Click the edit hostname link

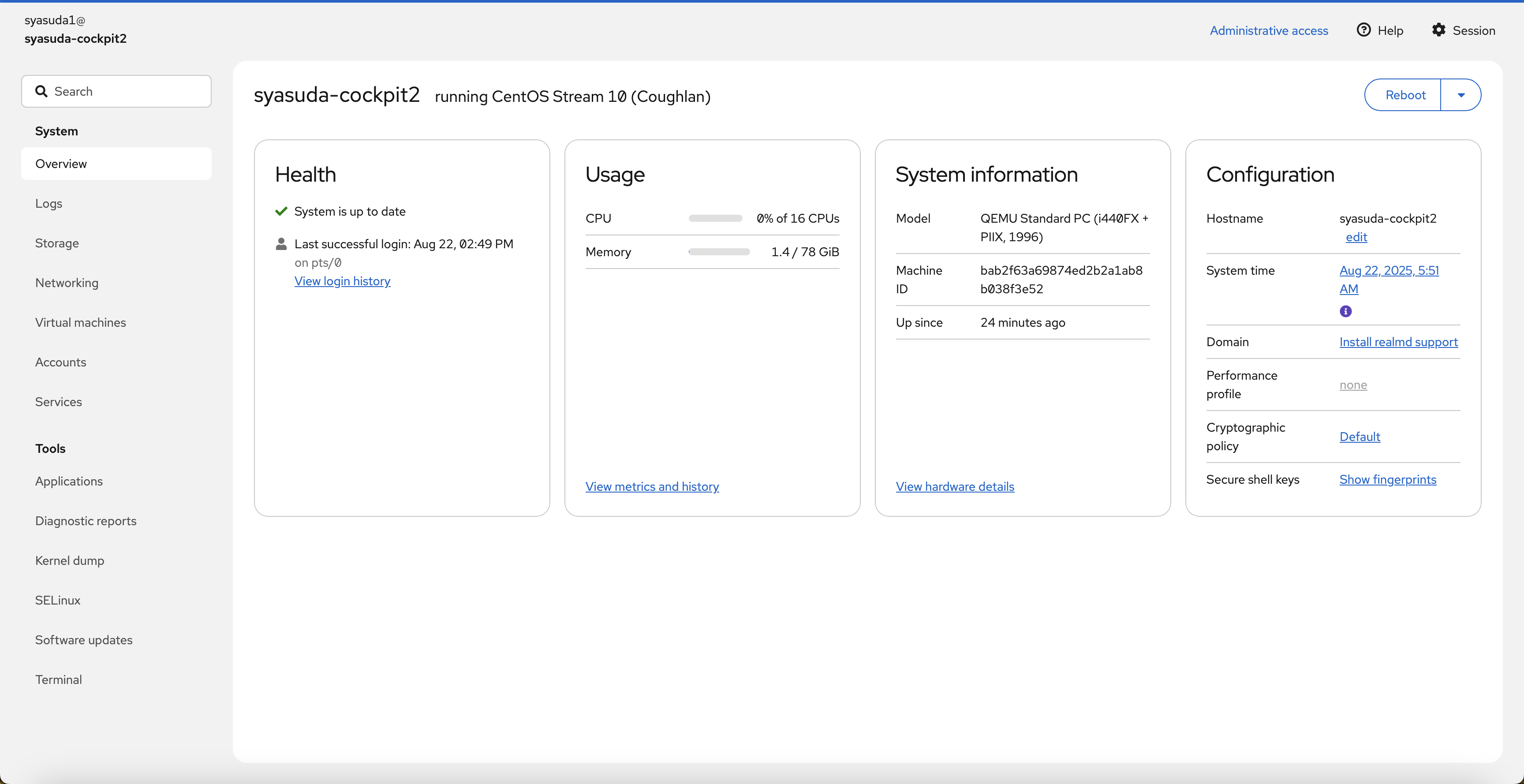point(1356,237)
